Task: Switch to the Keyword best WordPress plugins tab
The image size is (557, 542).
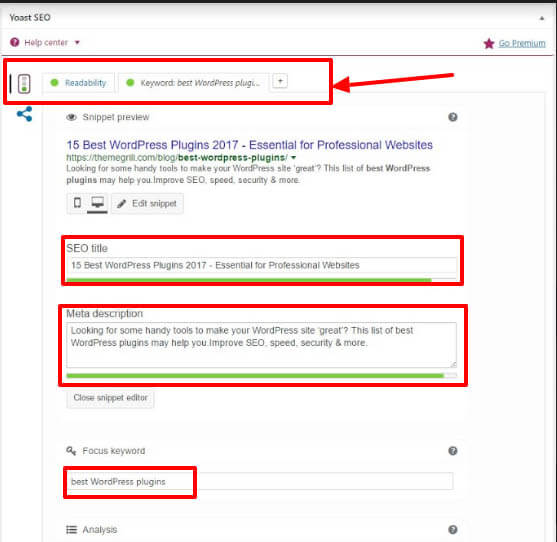Action: (x=193, y=83)
